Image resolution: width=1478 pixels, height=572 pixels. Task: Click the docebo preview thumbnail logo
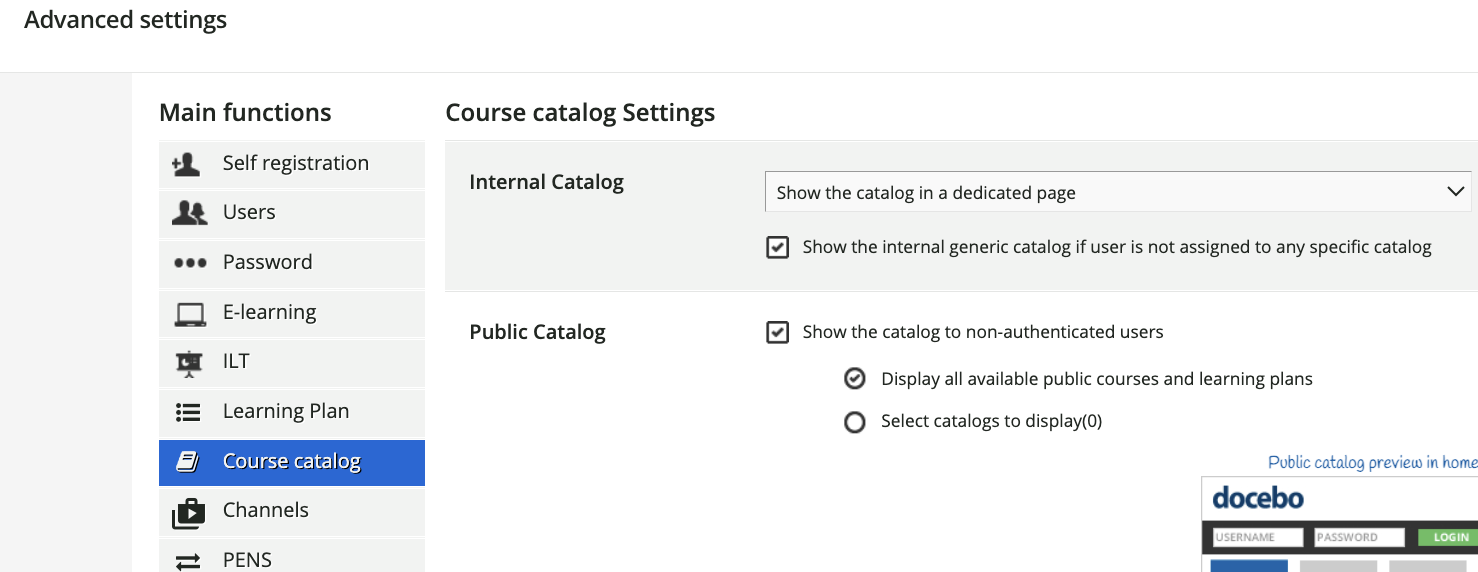1258,498
